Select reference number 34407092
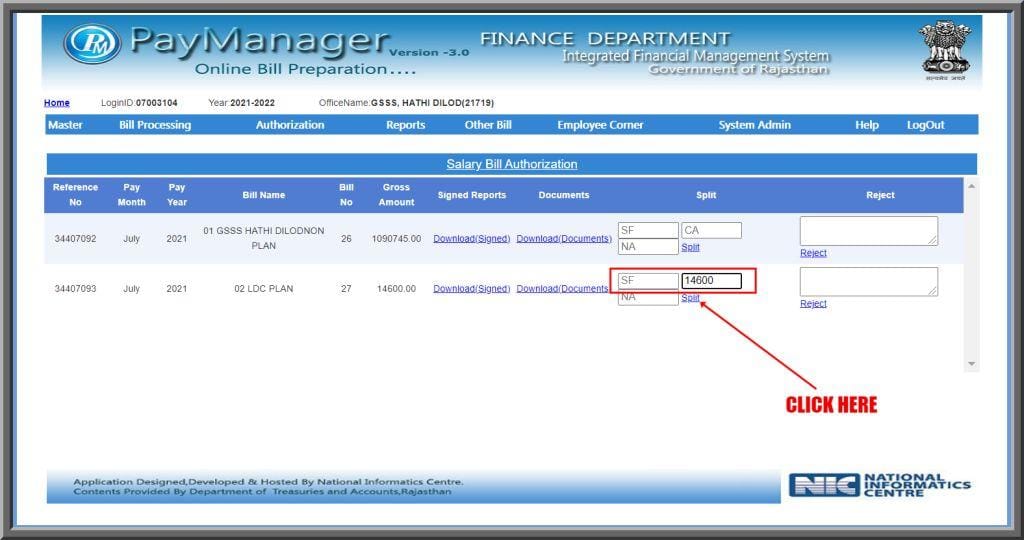The width and height of the screenshot is (1024, 540). 75,238
